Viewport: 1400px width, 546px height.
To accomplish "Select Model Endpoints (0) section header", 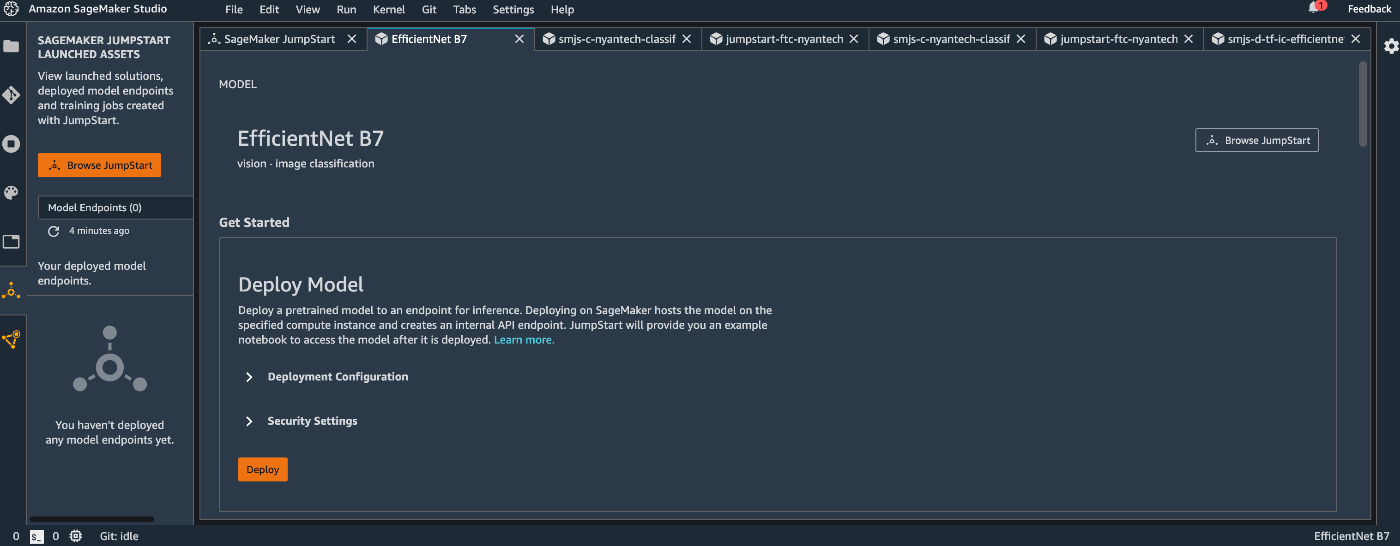I will point(115,207).
